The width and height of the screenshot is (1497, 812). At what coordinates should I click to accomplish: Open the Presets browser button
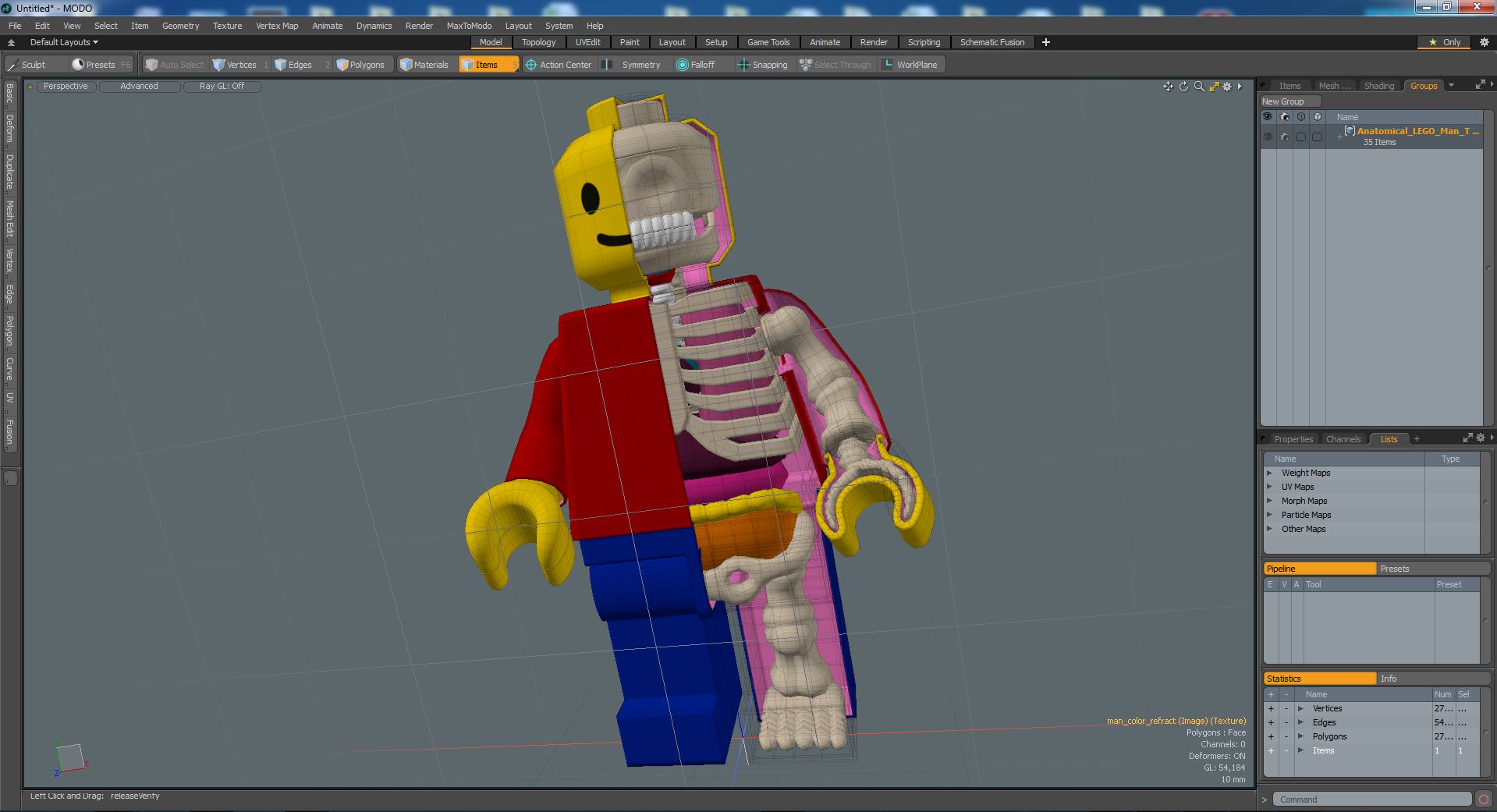click(101, 65)
